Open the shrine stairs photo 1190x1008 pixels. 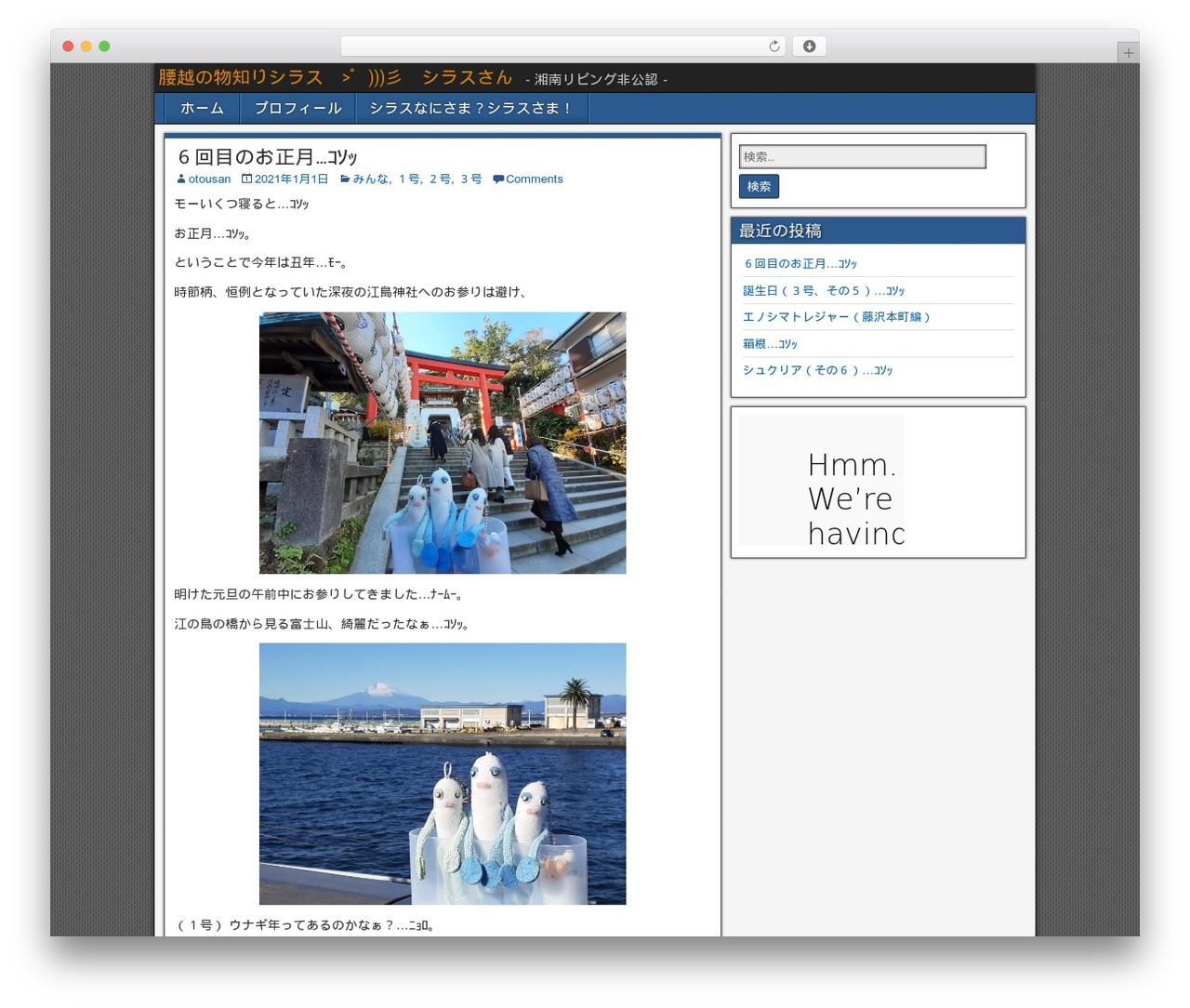(443, 443)
